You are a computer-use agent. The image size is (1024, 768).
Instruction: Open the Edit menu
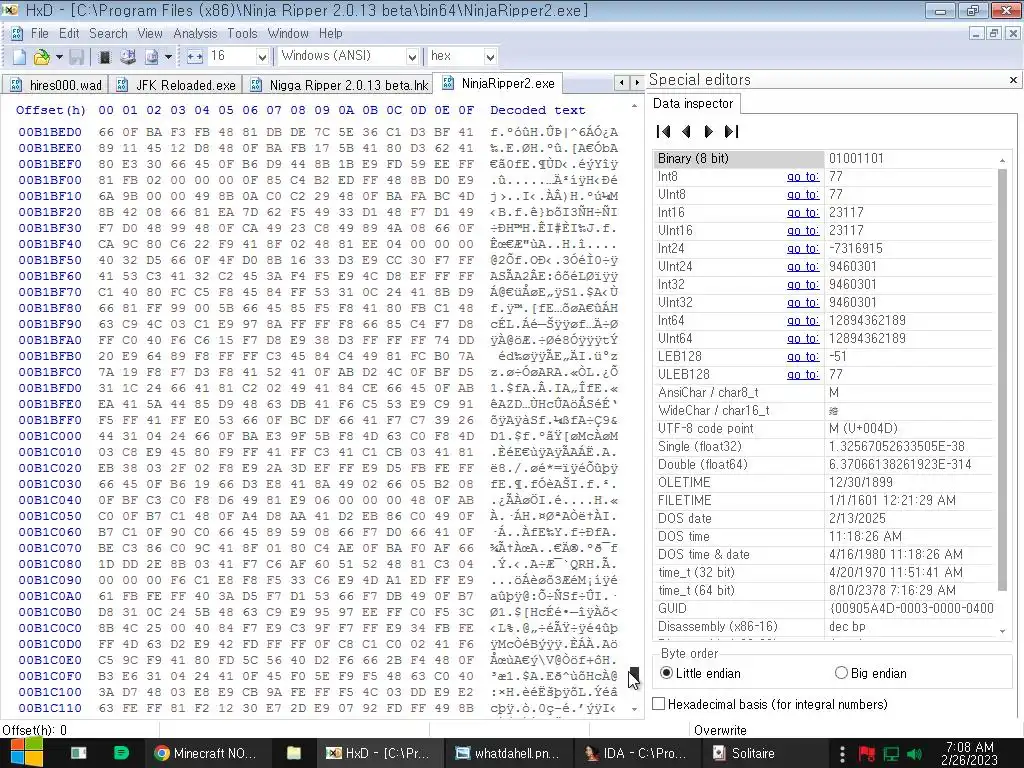(69, 33)
